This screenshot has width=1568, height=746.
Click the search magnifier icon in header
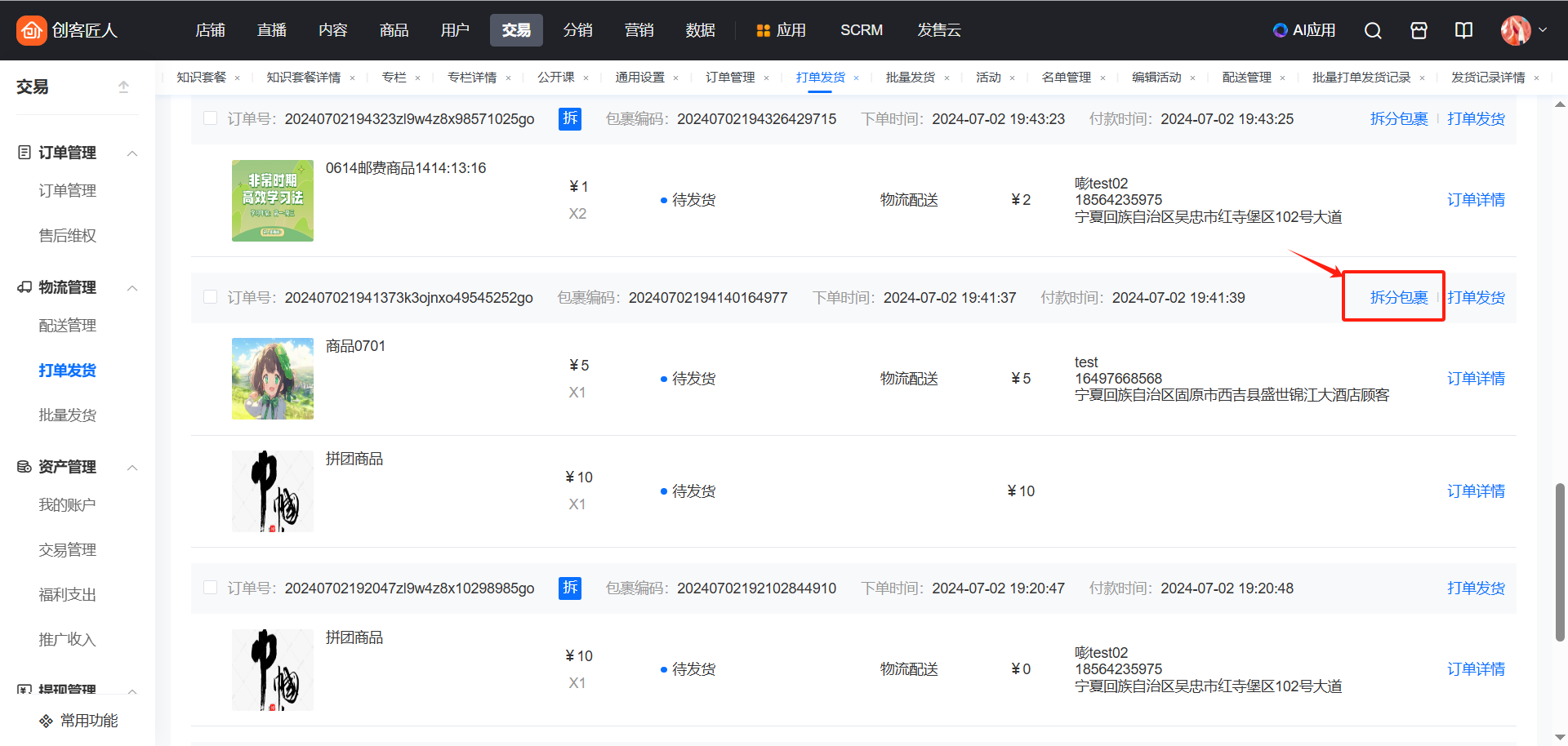pyautogui.click(x=1373, y=30)
